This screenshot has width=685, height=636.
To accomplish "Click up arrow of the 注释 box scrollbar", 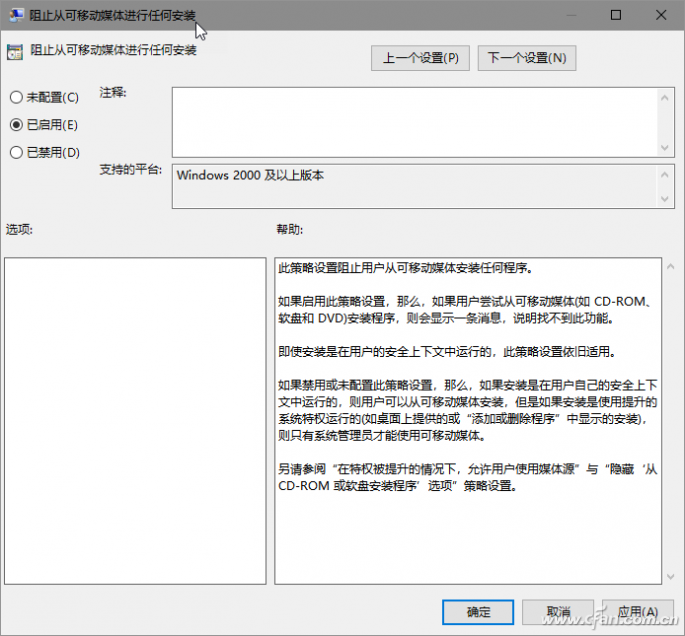I will (665, 98).
